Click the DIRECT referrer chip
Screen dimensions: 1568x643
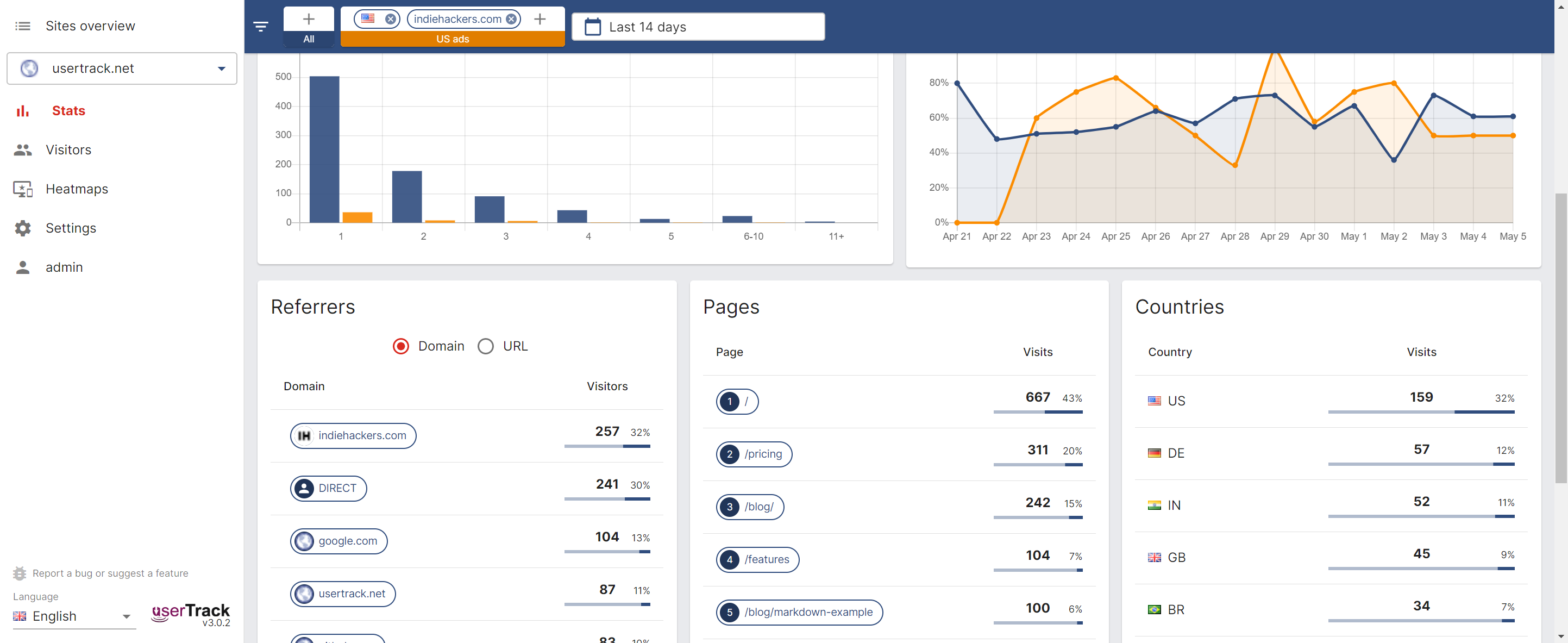click(329, 488)
